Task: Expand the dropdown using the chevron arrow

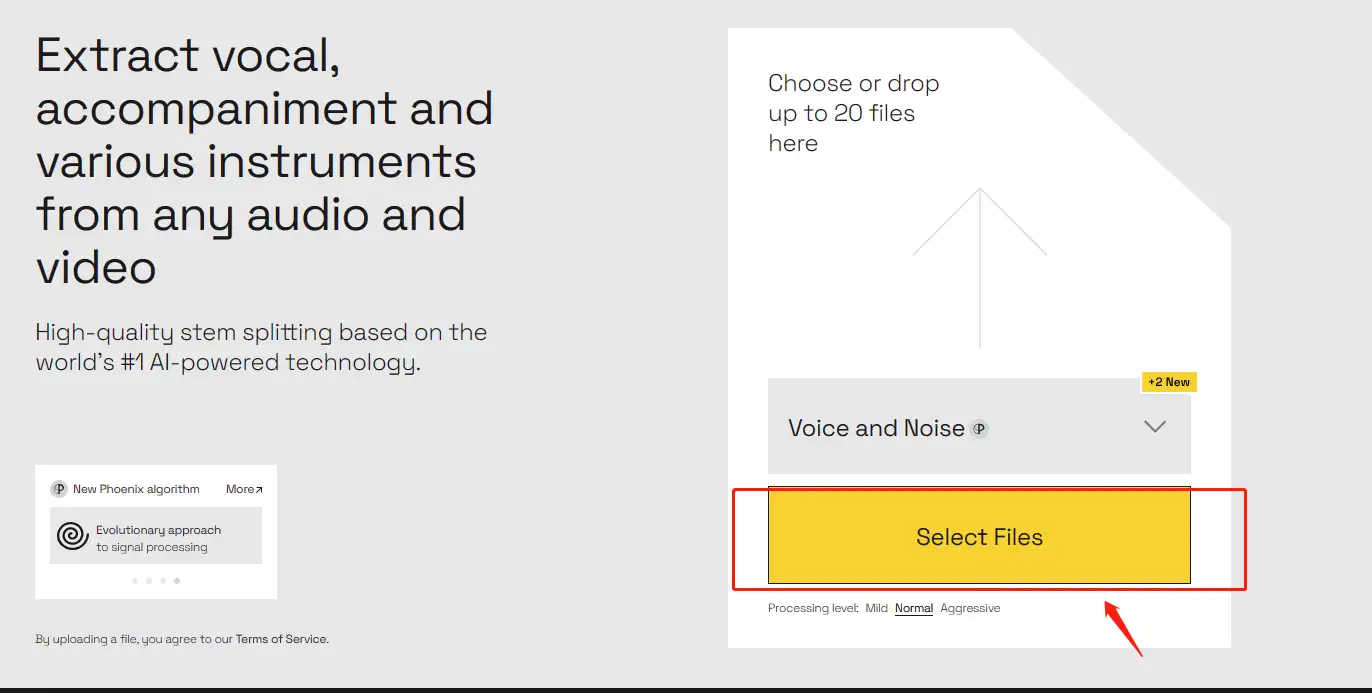Action: [1155, 427]
